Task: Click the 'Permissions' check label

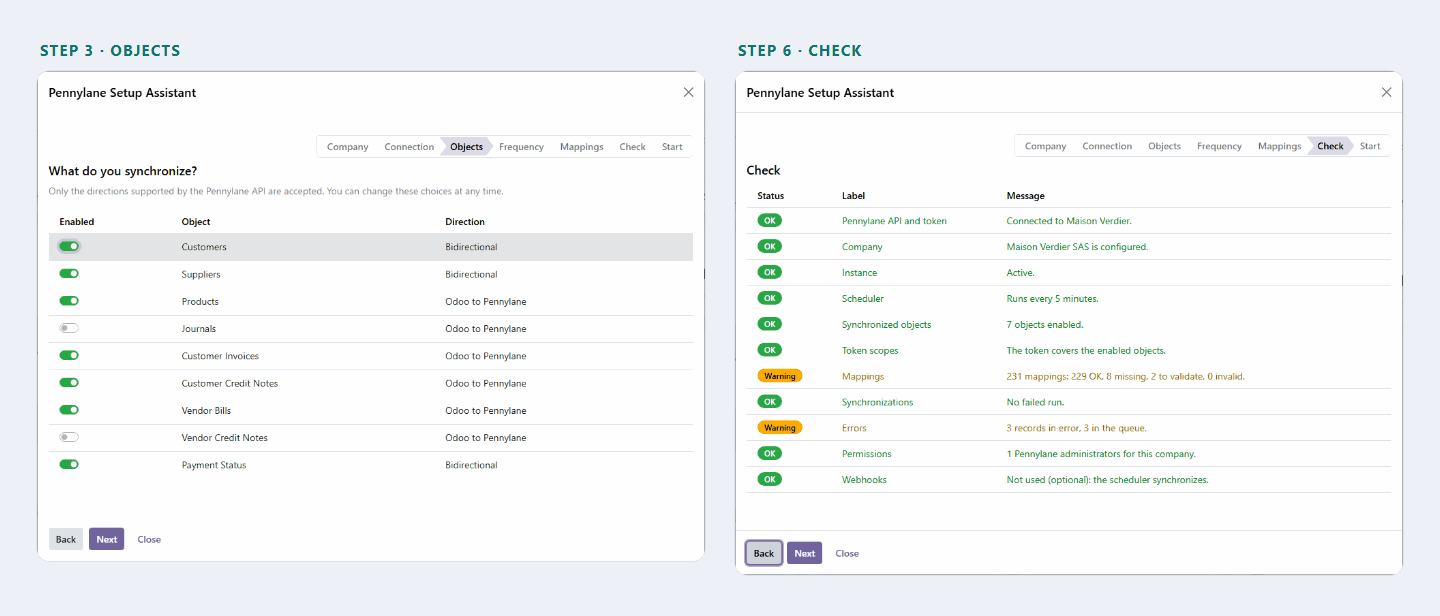Action: (867, 454)
